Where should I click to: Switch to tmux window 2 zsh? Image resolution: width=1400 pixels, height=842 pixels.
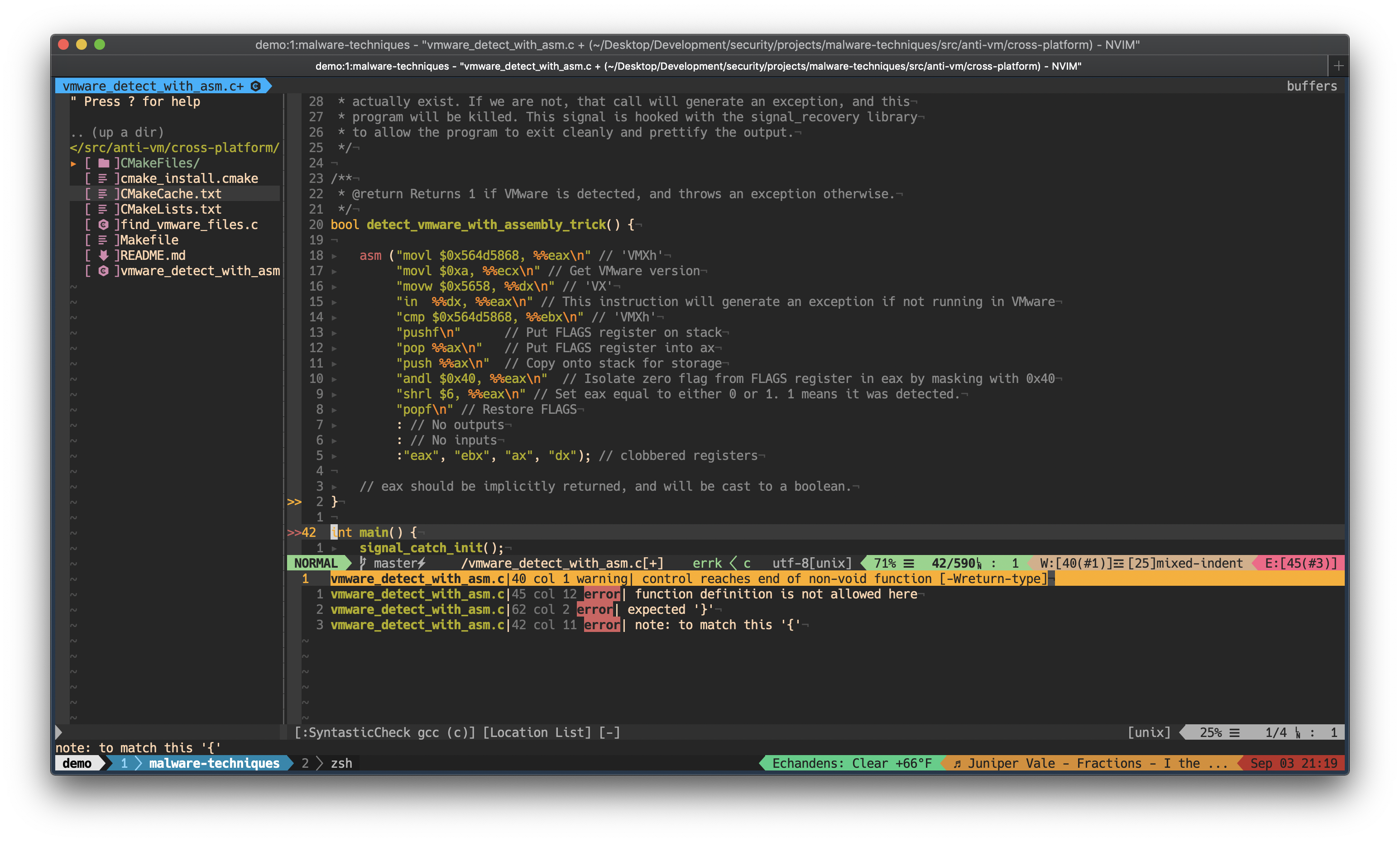point(340,764)
